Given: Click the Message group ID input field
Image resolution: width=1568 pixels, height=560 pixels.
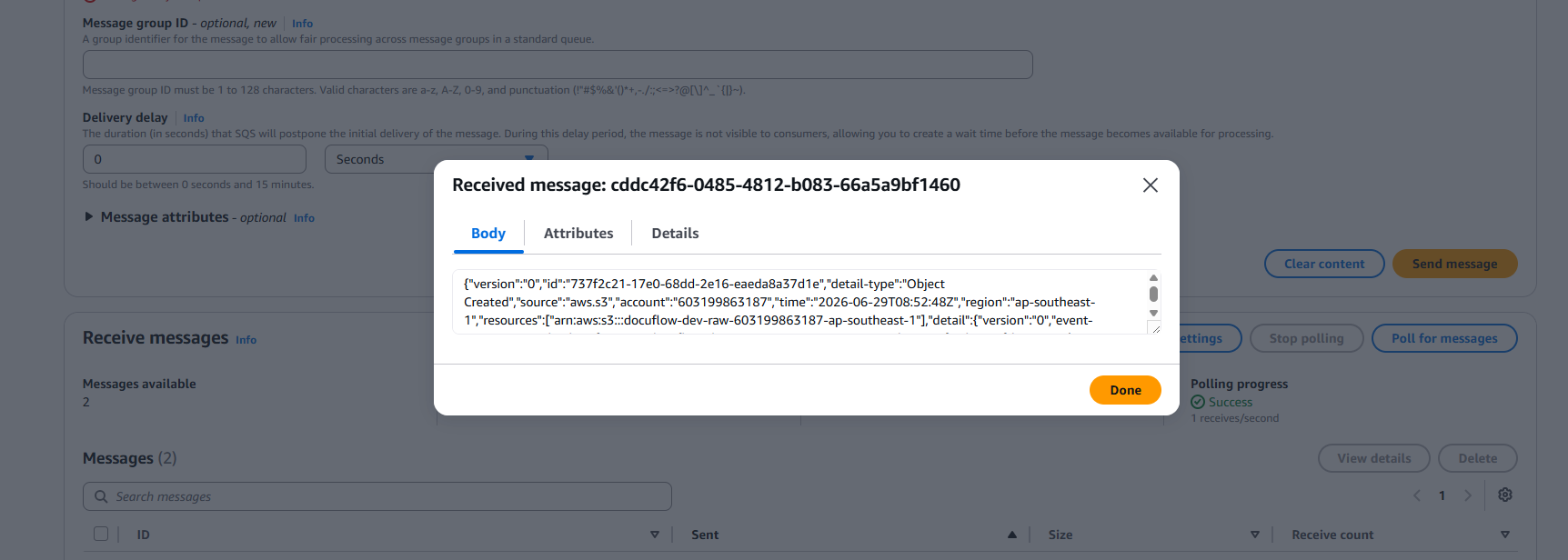Looking at the screenshot, I should (558, 65).
